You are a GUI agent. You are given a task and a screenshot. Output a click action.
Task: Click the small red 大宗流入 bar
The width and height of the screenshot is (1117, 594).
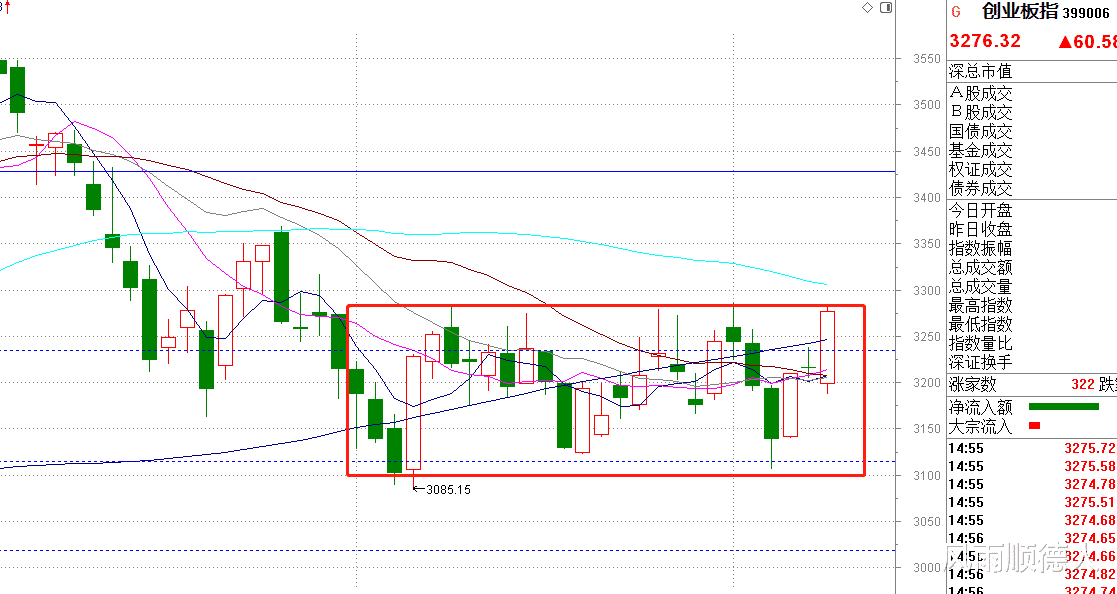point(1034,426)
